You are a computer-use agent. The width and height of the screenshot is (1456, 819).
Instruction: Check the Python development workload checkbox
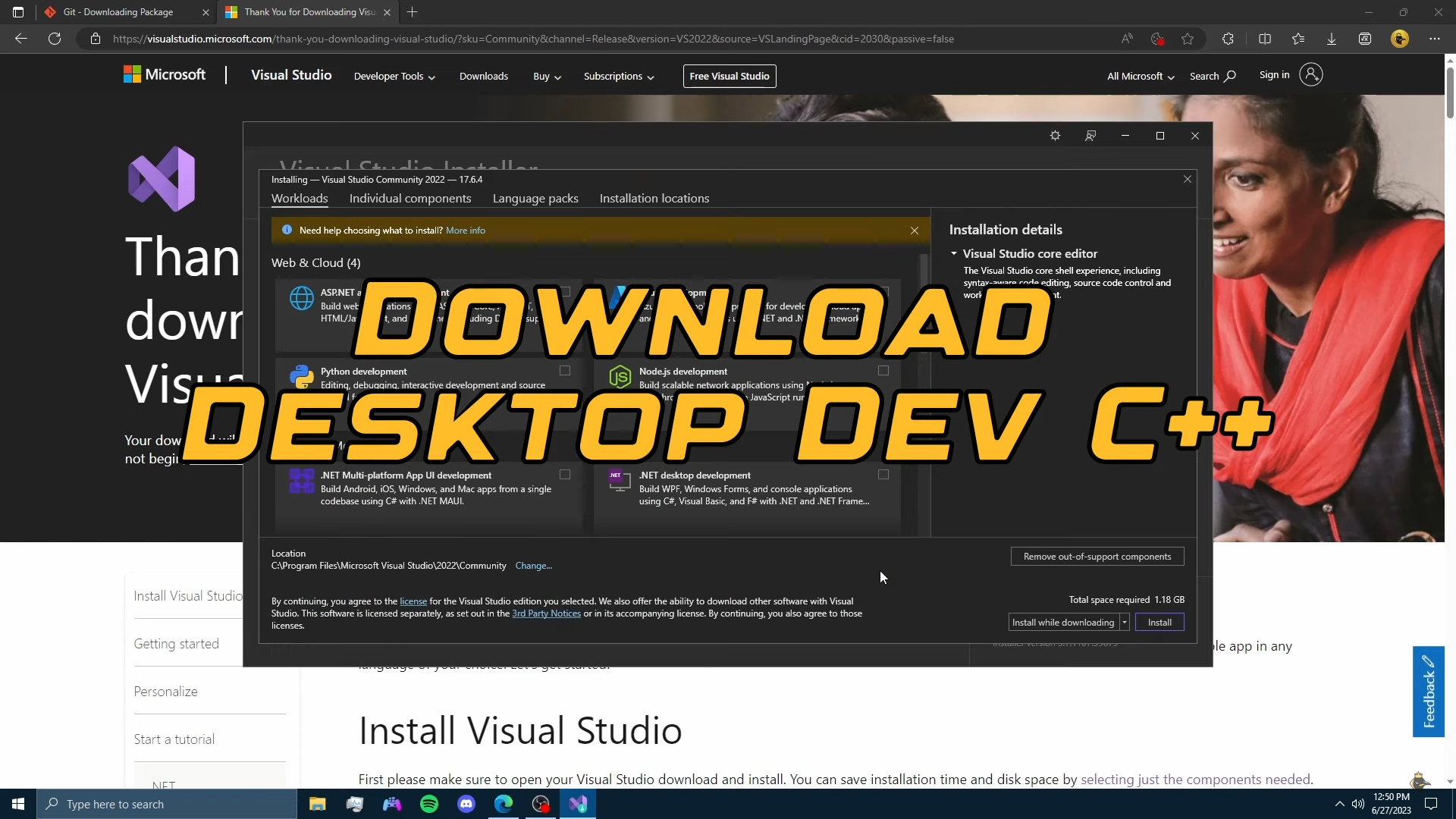[x=565, y=371]
